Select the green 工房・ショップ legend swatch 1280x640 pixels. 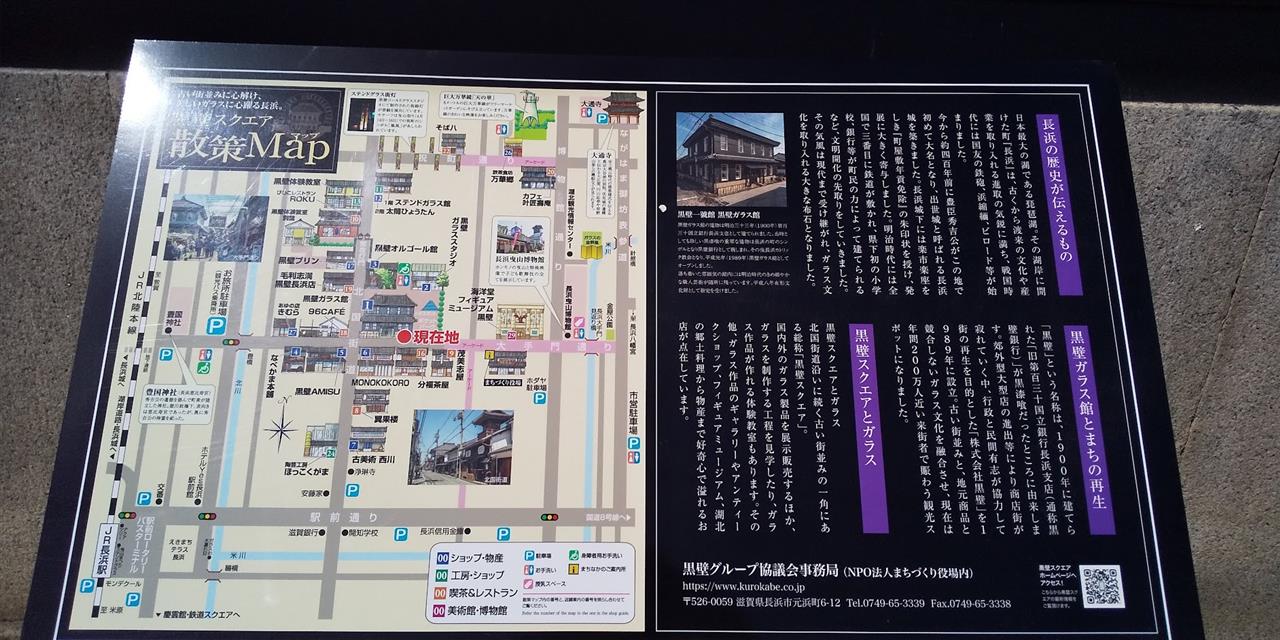point(441,576)
